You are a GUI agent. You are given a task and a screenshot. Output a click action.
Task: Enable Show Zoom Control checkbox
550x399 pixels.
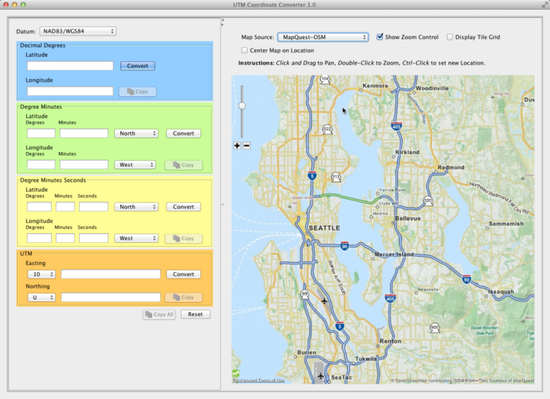[380, 37]
